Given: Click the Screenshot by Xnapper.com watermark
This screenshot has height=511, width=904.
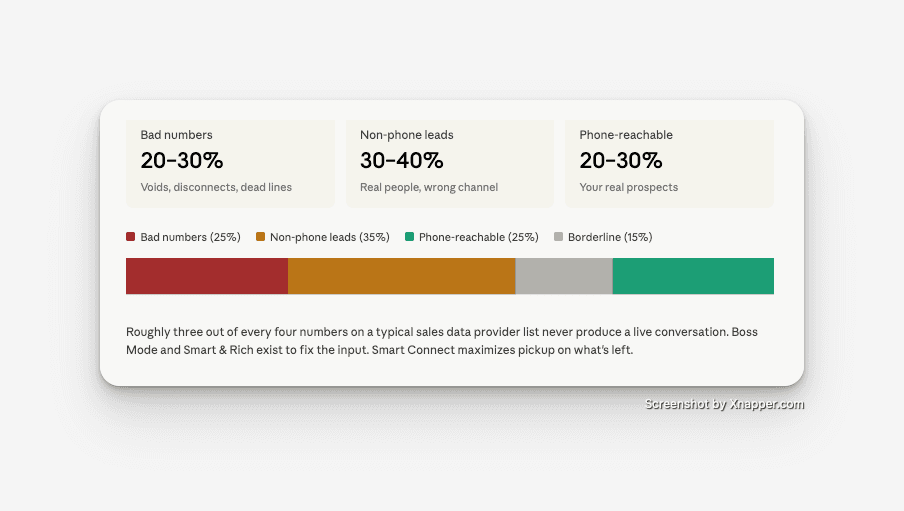Looking at the screenshot, I should 724,404.
